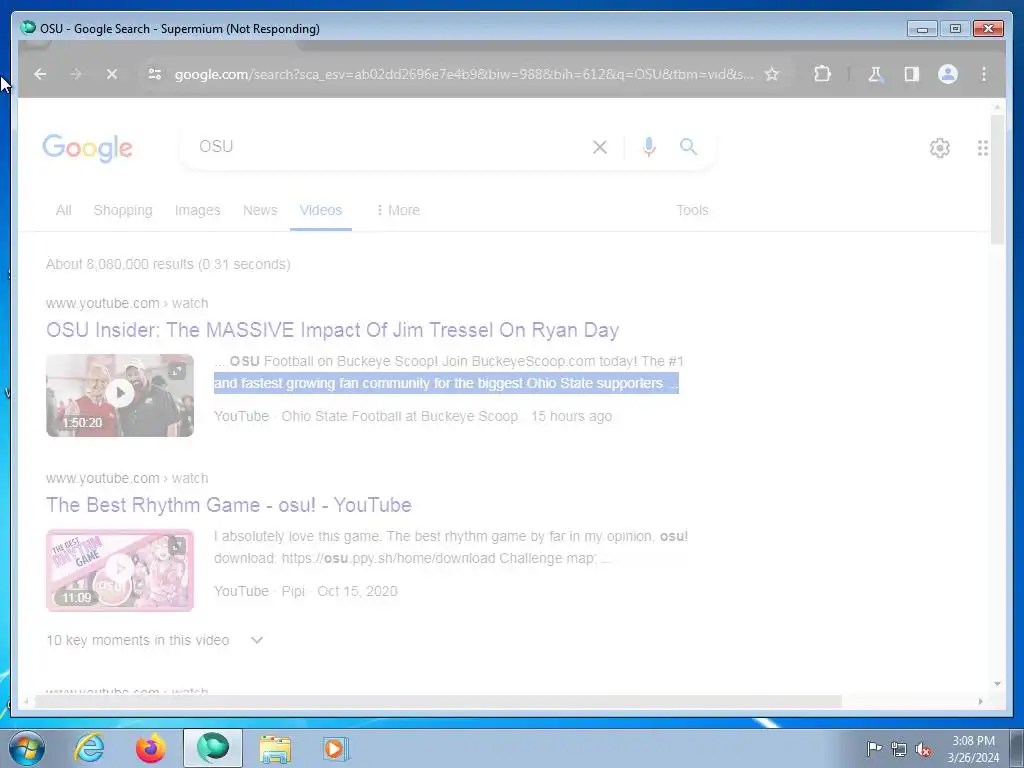The height and width of the screenshot is (768, 1024).
Task: Expand the More search options menu
Action: click(x=398, y=210)
